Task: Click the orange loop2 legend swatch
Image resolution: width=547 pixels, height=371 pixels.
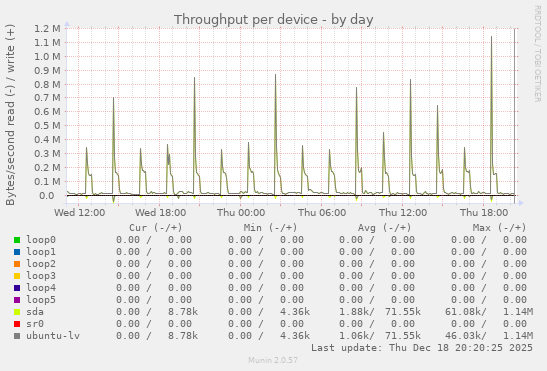Action: click(17, 264)
